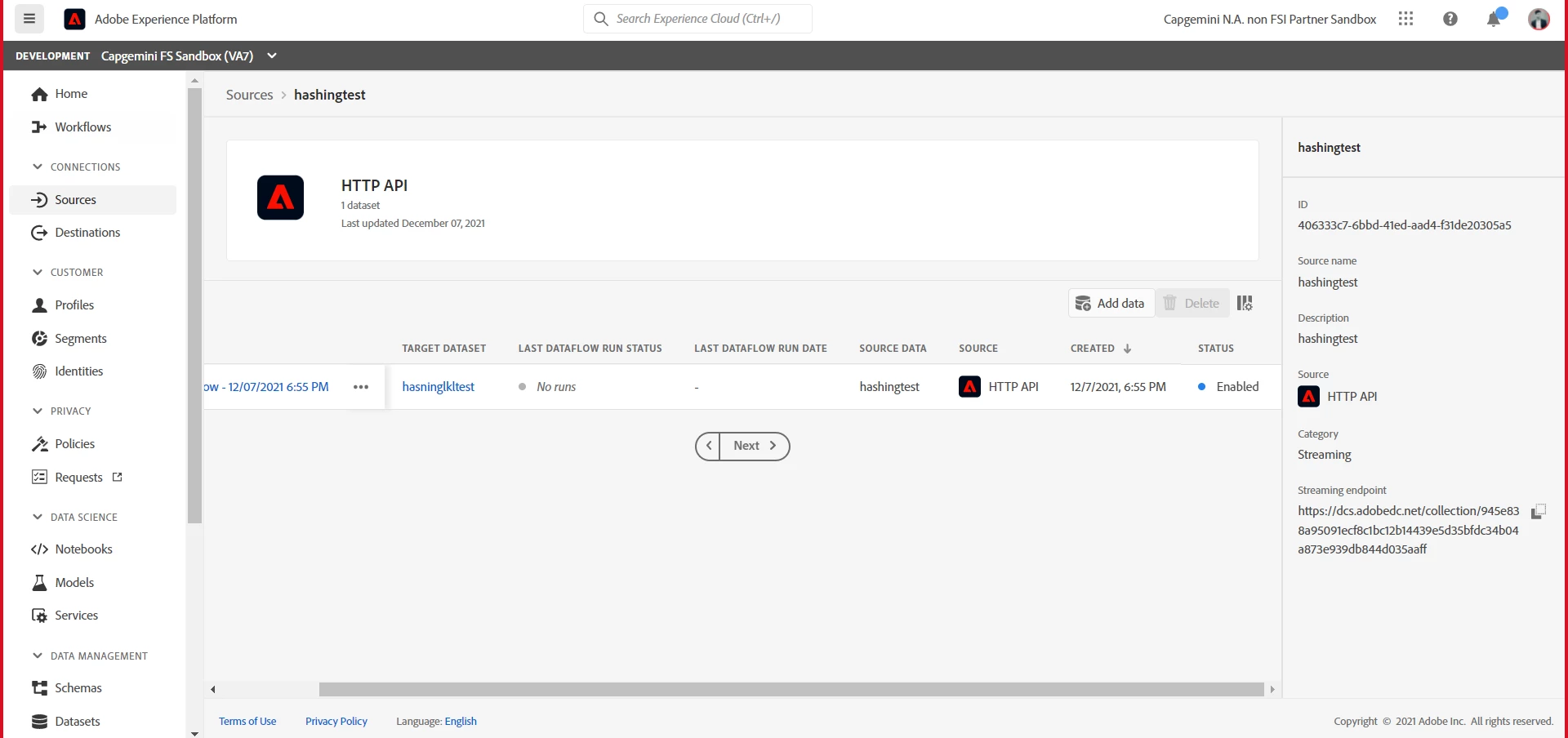Click the HTTP API source icon in row
Screen dimensions: 1568x738
(x=969, y=387)
